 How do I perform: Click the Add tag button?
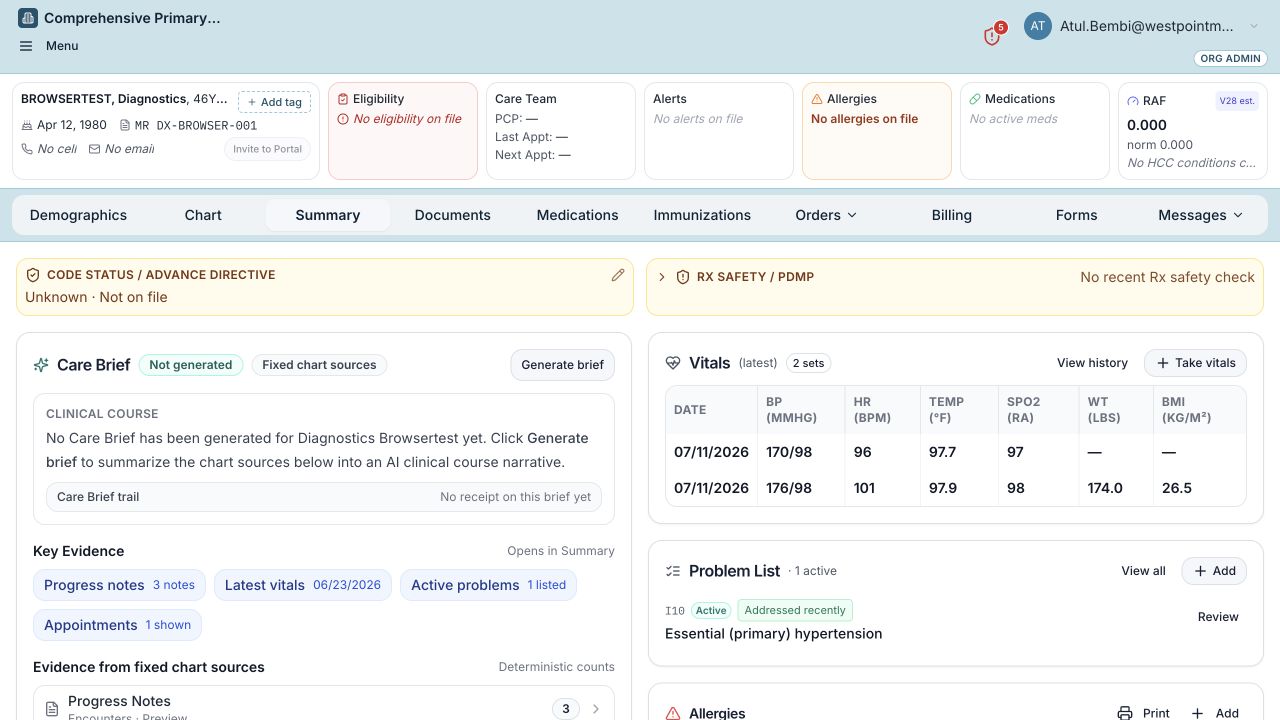click(274, 102)
